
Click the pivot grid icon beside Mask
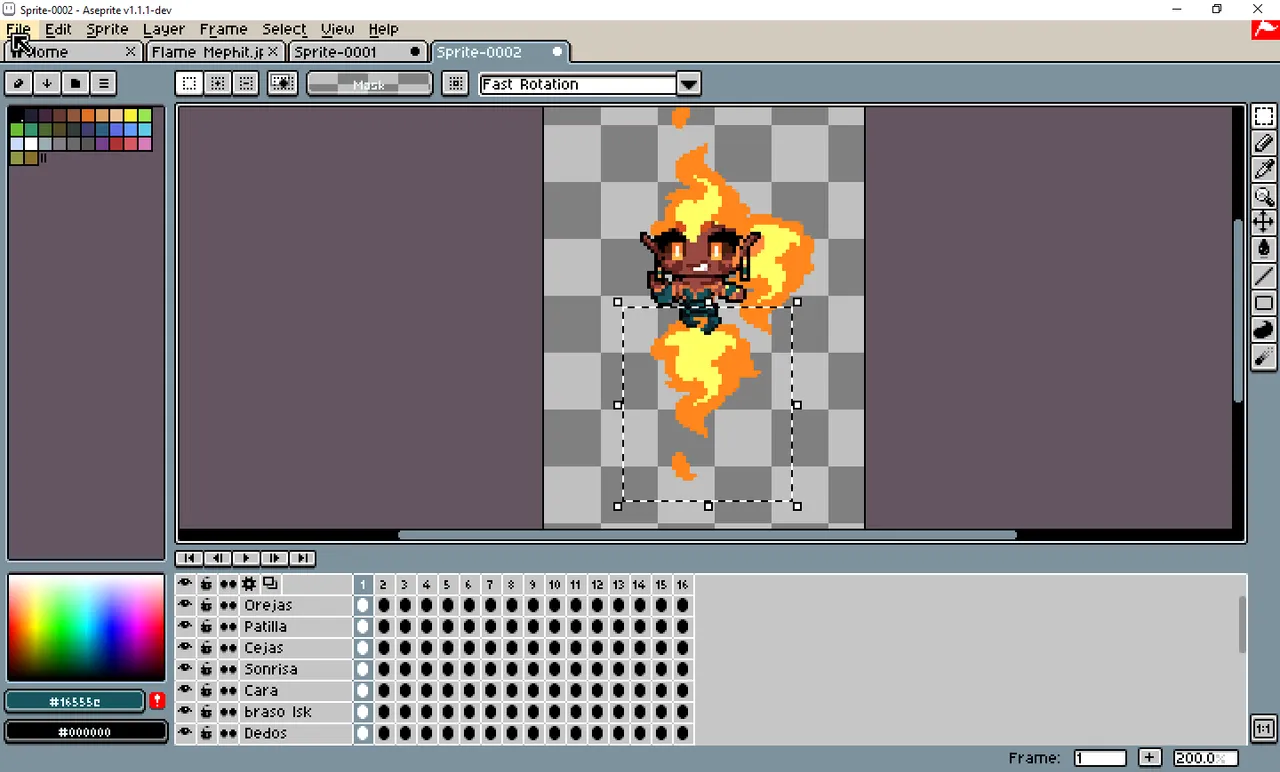coord(455,84)
